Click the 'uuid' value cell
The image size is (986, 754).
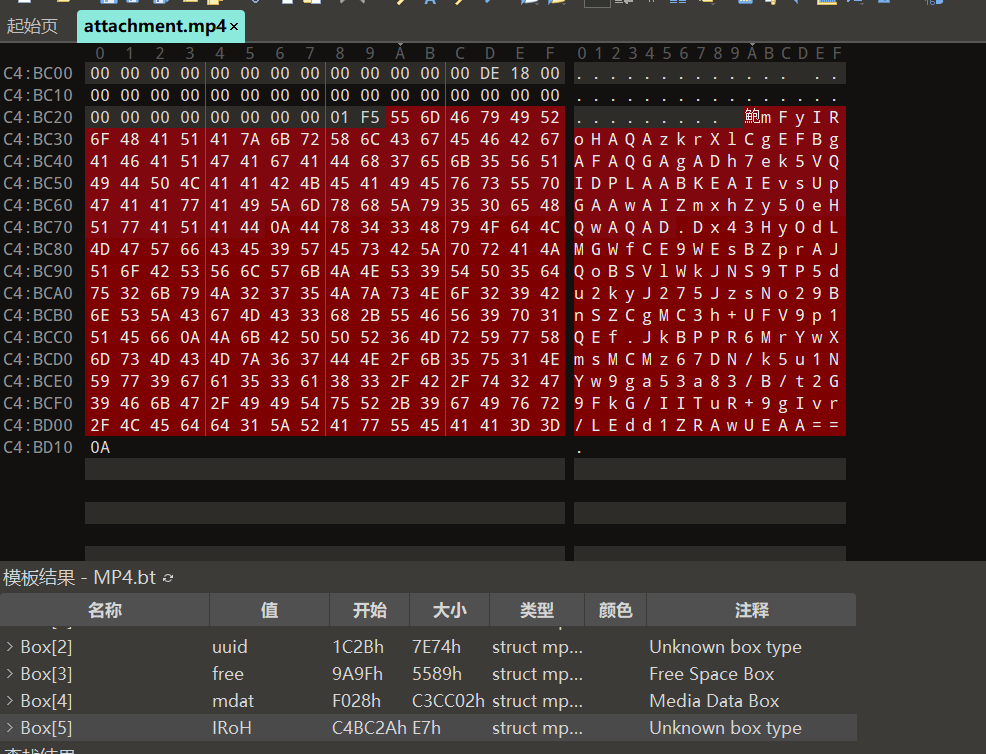[x=230, y=646]
